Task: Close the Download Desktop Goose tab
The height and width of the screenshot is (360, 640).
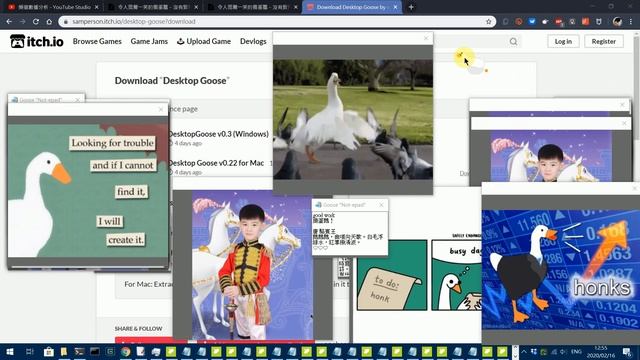Action: [396, 7]
